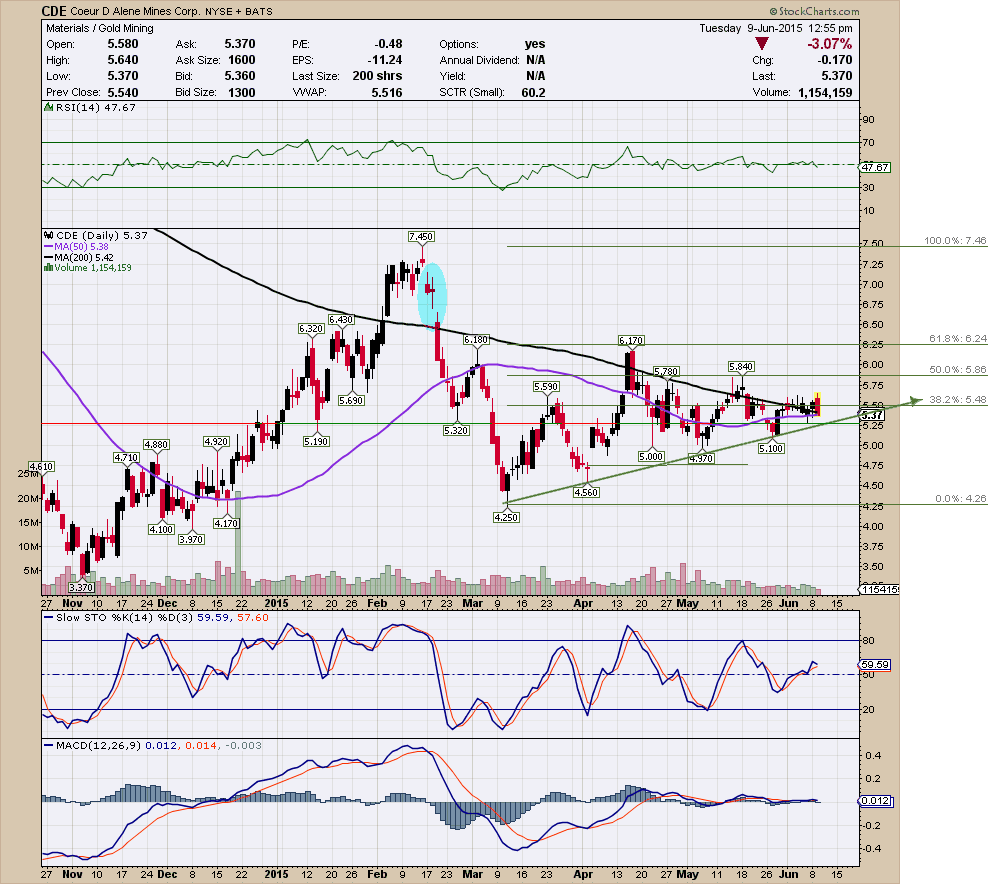Viewport: 1000px width, 884px height.
Task: Click the 6.430 price label
Action: click(341, 320)
